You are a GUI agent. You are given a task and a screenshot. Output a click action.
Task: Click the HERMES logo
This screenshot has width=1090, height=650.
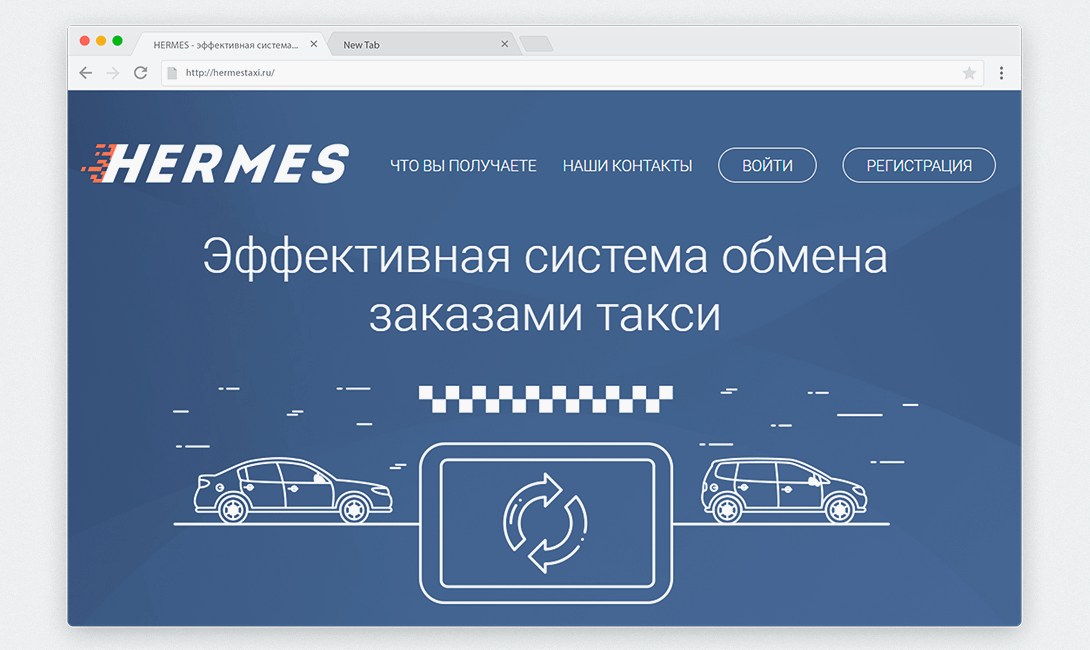(215, 164)
